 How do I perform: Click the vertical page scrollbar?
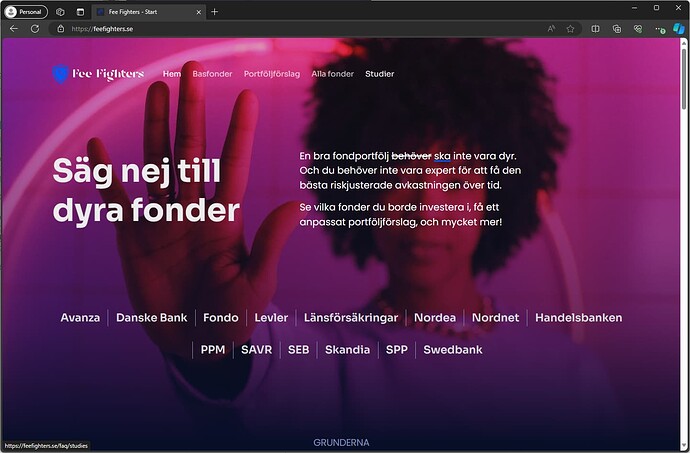point(684,242)
